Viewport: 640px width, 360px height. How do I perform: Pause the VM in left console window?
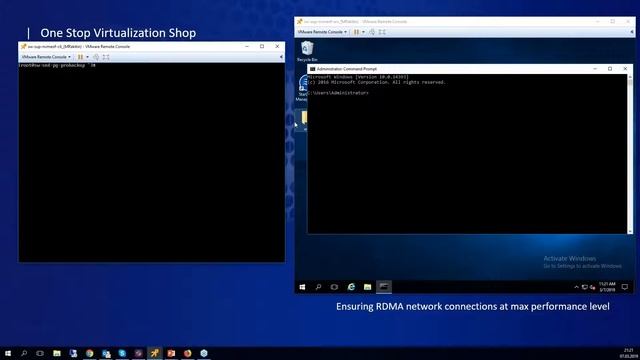coord(80,57)
